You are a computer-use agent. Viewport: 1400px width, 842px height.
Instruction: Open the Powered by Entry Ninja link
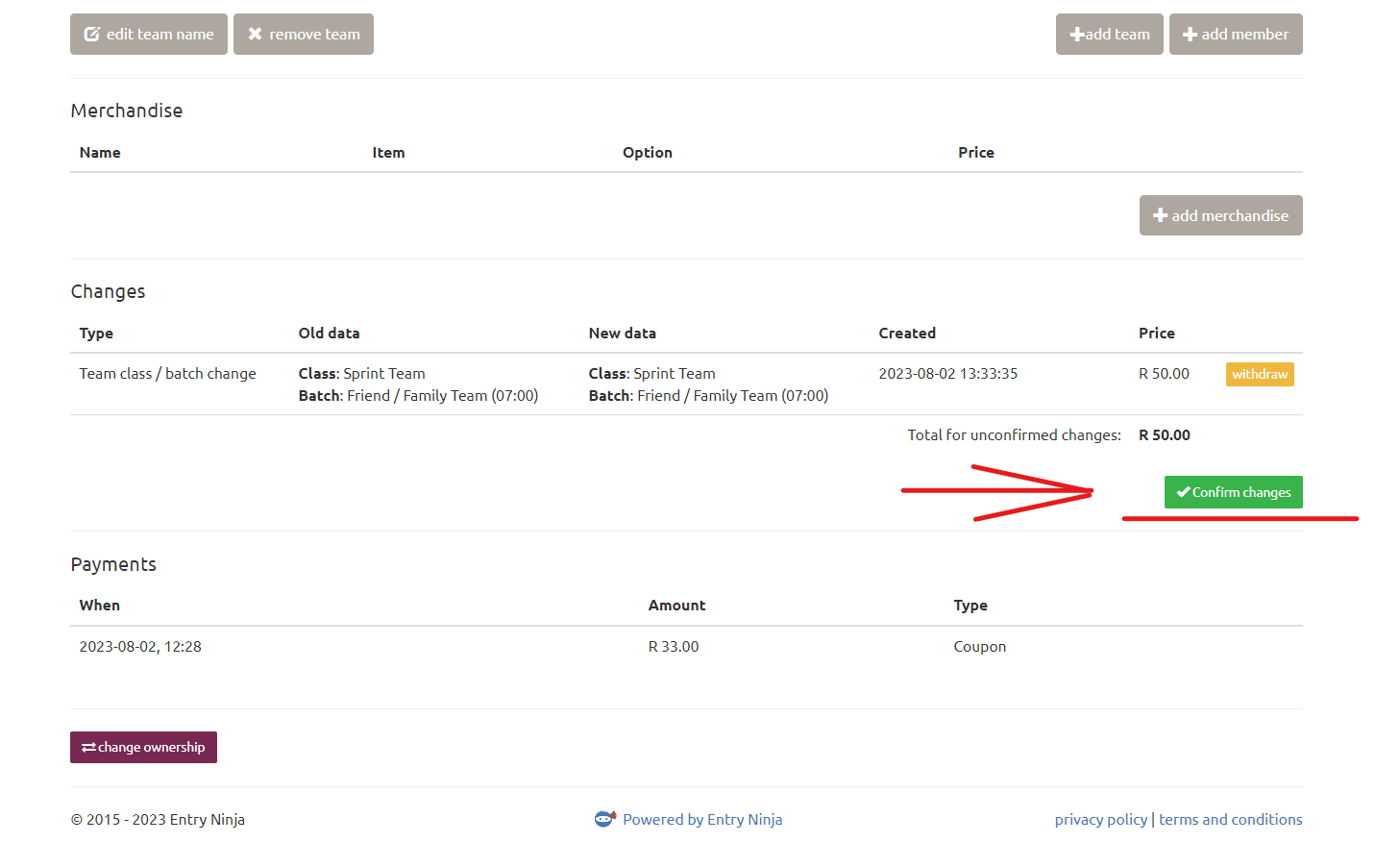coord(702,820)
